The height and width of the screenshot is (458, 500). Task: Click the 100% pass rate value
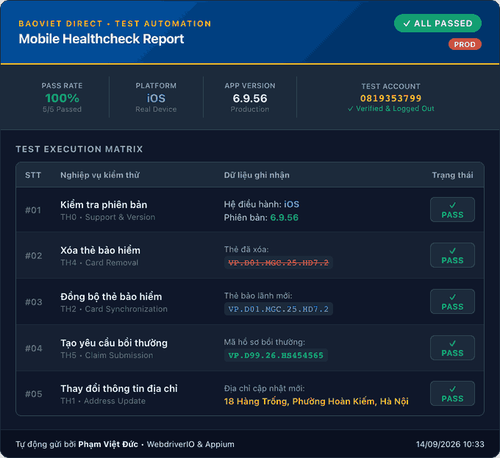point(62,98)
